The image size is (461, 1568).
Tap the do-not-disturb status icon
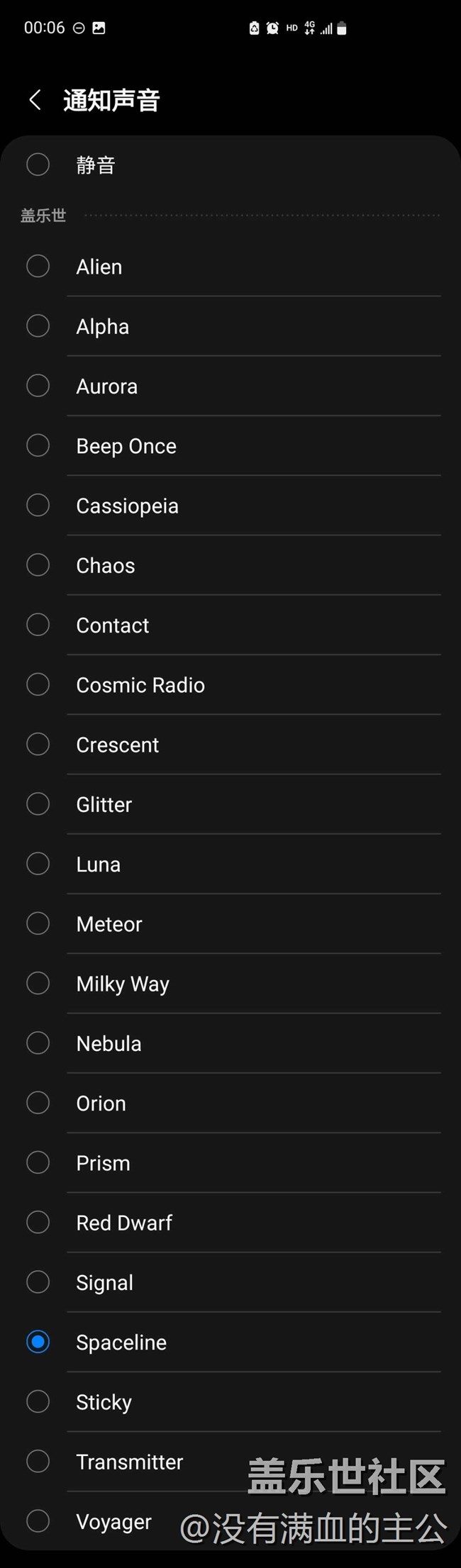(79, 28)
